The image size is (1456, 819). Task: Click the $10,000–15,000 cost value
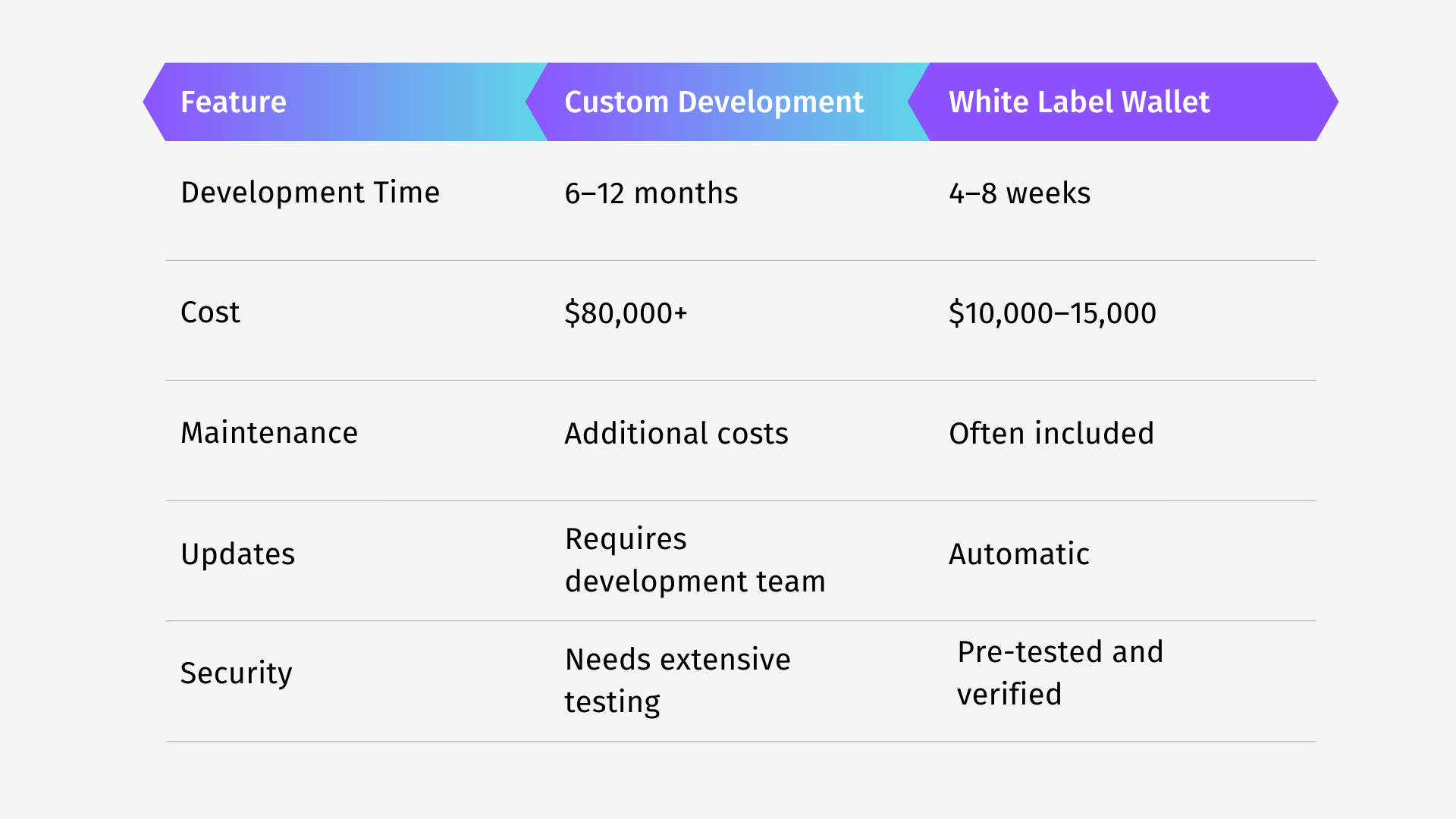tap(1052, 313)
